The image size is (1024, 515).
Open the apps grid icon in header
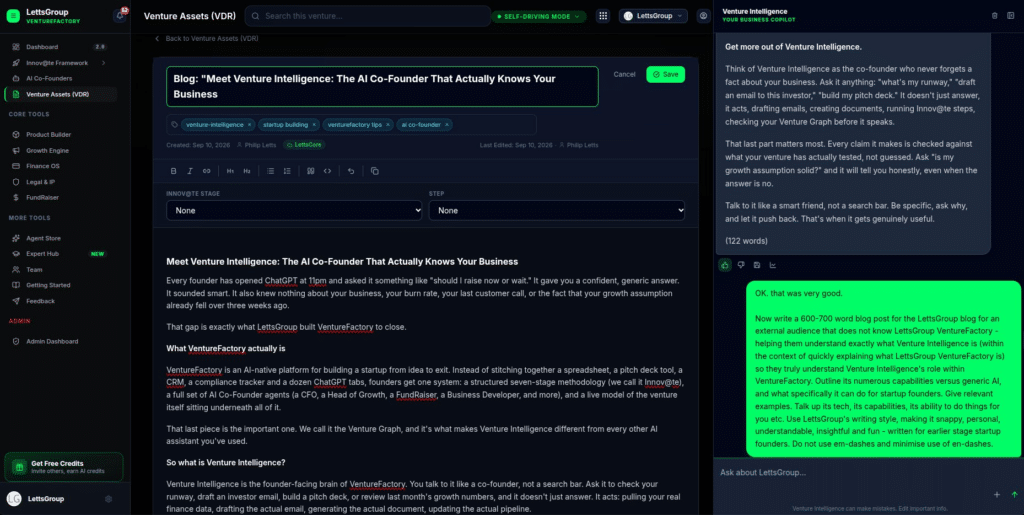pyautogui.click(x=603, y=16)
